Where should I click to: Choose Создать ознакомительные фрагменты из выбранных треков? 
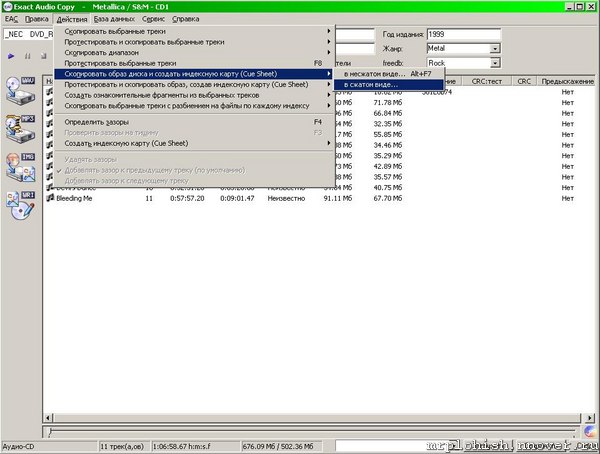pyautogui.click(x=194, y=95)
